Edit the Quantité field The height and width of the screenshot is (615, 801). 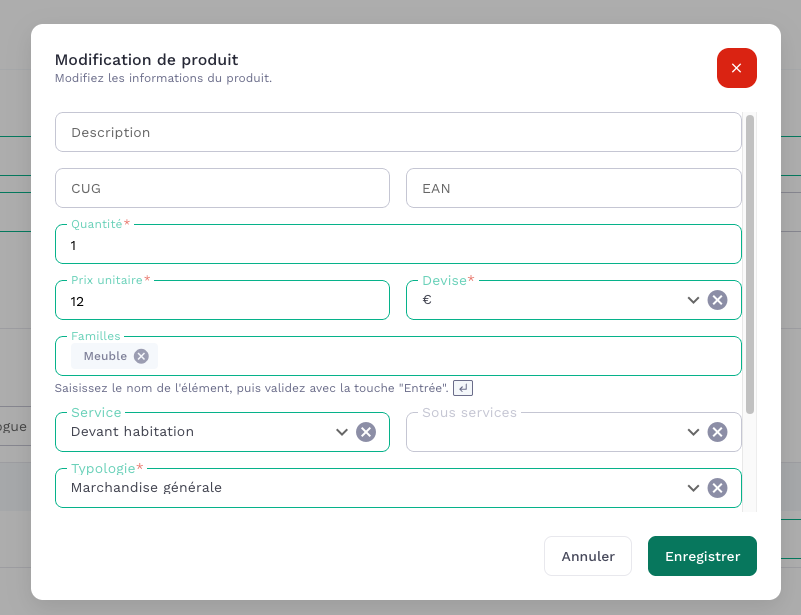click(398, 245)
